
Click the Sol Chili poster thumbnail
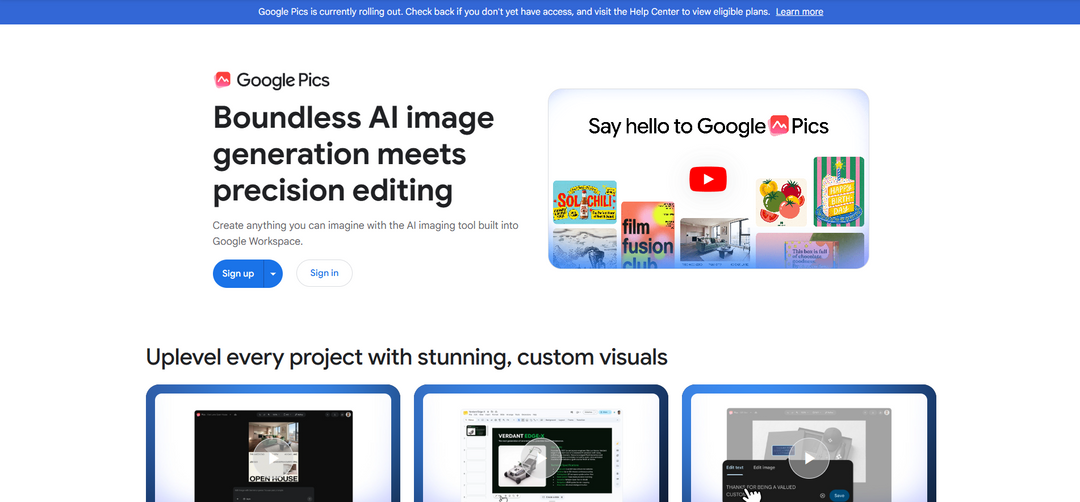click(x=585, y=202)
